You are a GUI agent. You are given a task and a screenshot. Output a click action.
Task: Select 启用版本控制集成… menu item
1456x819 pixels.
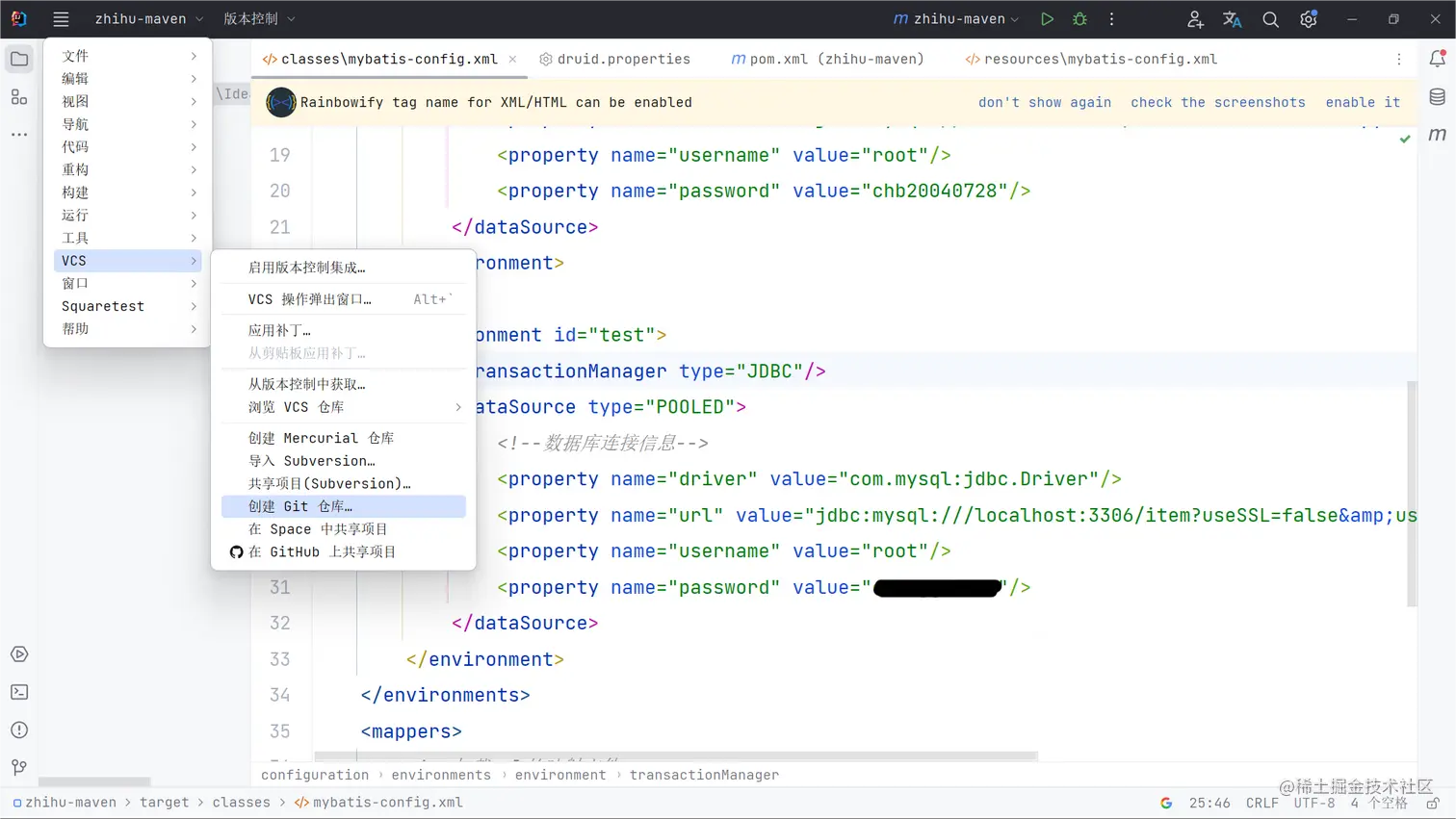coord(344,268)
